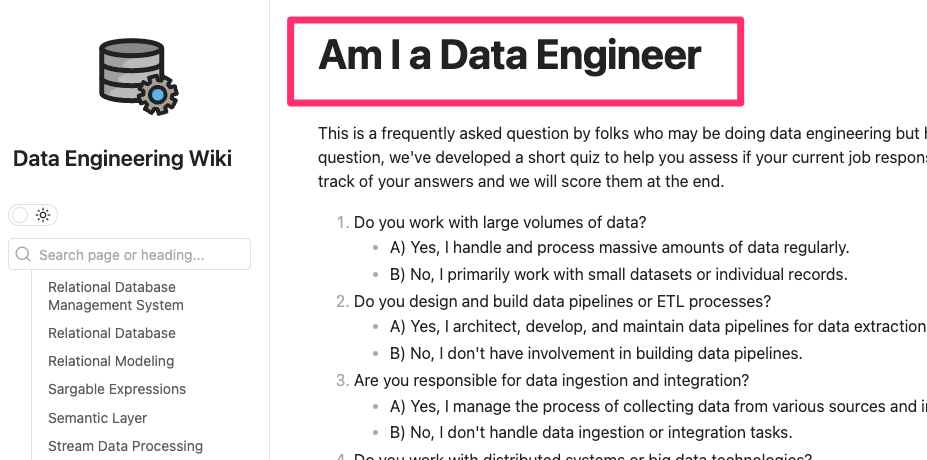Click answer B about no pipeline involvement
This screenshot has width=927, height=460.
(596, 354)
